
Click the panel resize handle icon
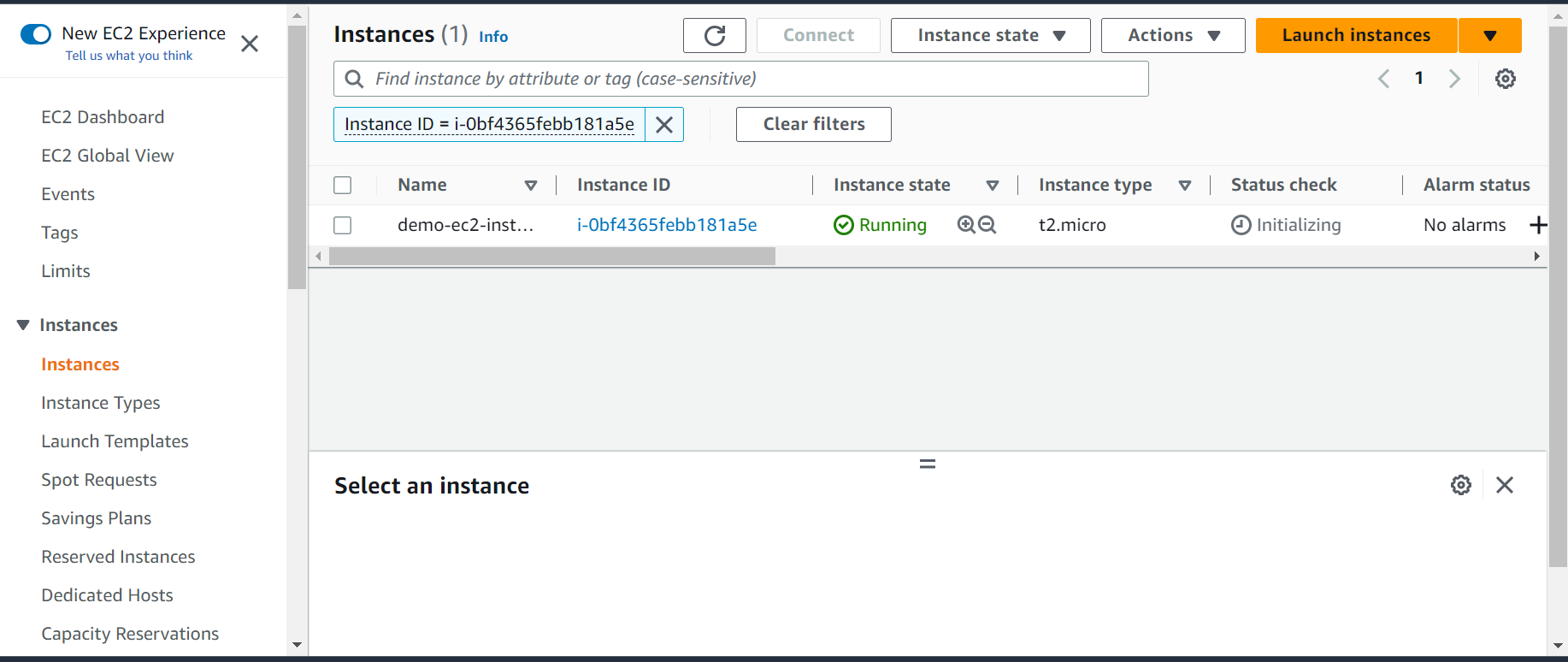928,464
